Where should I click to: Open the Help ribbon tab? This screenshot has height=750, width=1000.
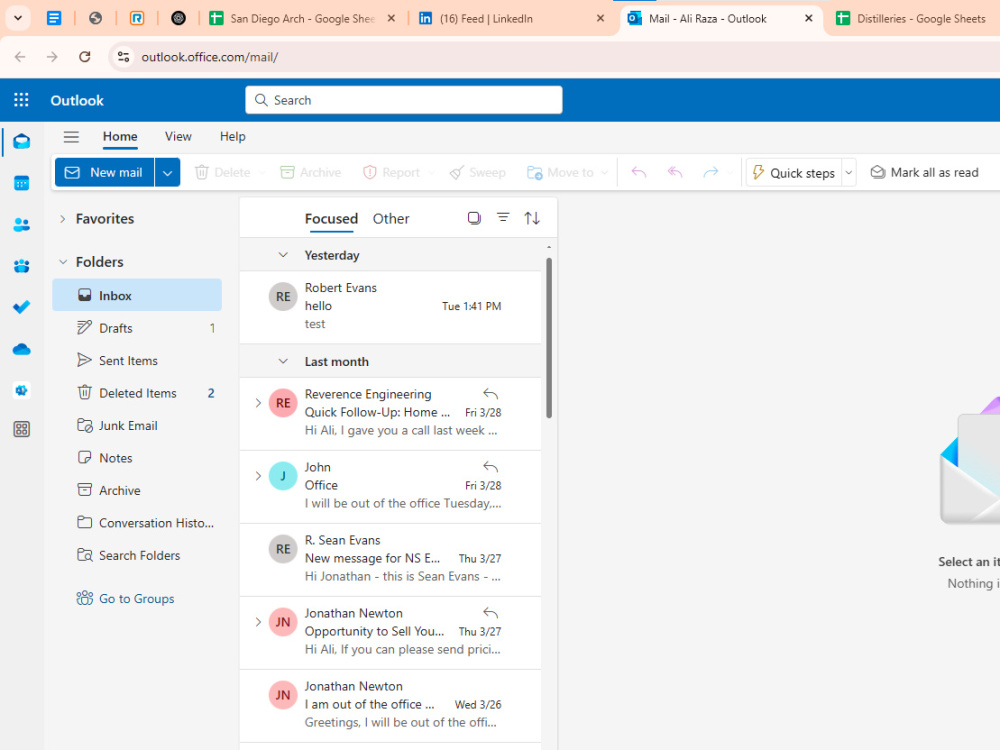click(x=233, y=136)
